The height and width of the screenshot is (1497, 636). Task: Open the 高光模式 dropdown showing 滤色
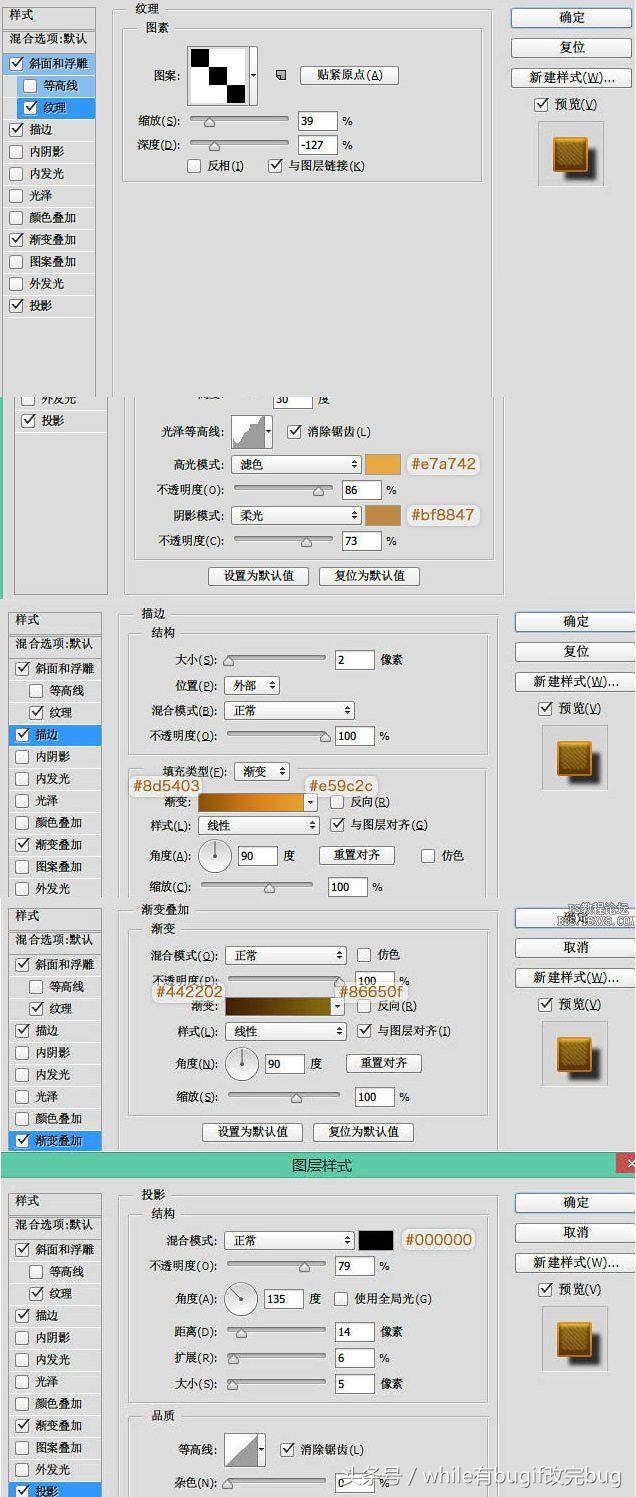click(296, 464)
